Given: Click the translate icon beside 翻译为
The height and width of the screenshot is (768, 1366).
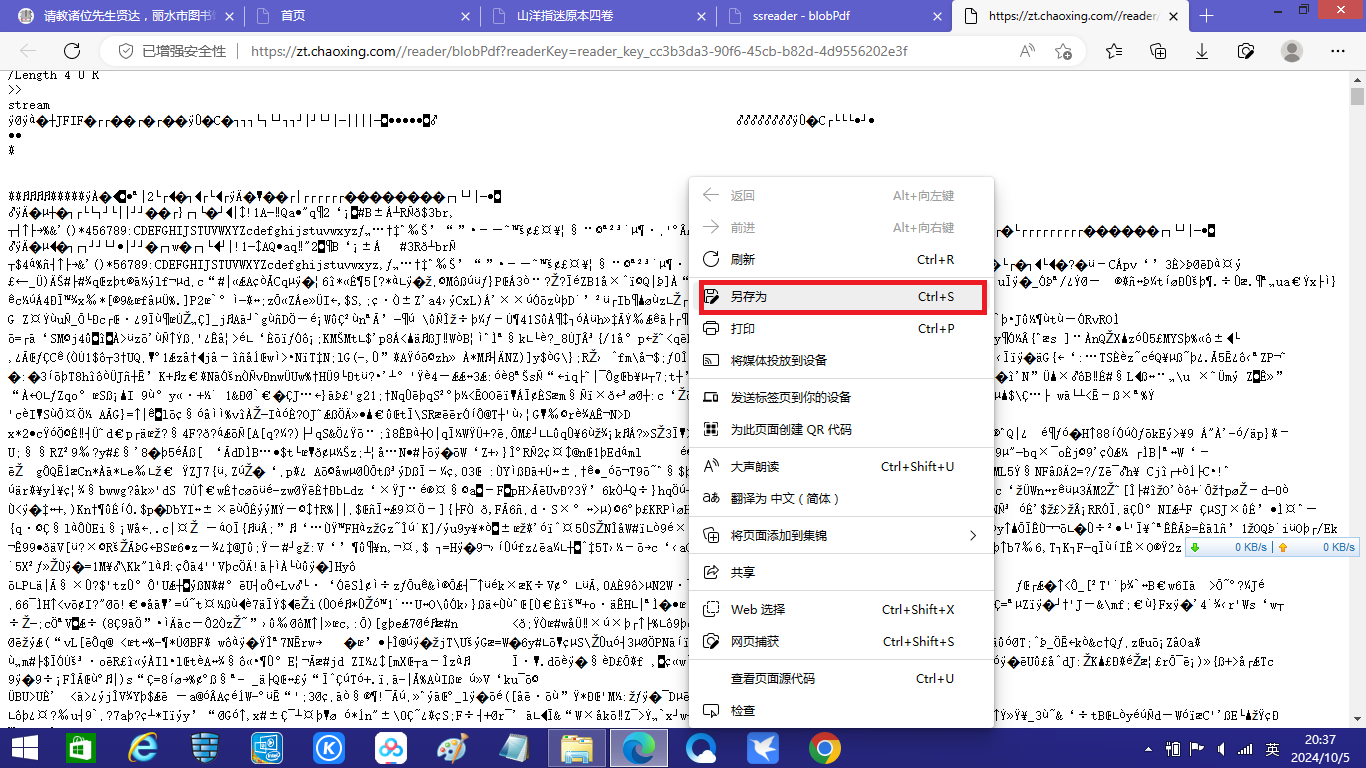Looking at the screenshot, I should [712, 498].
